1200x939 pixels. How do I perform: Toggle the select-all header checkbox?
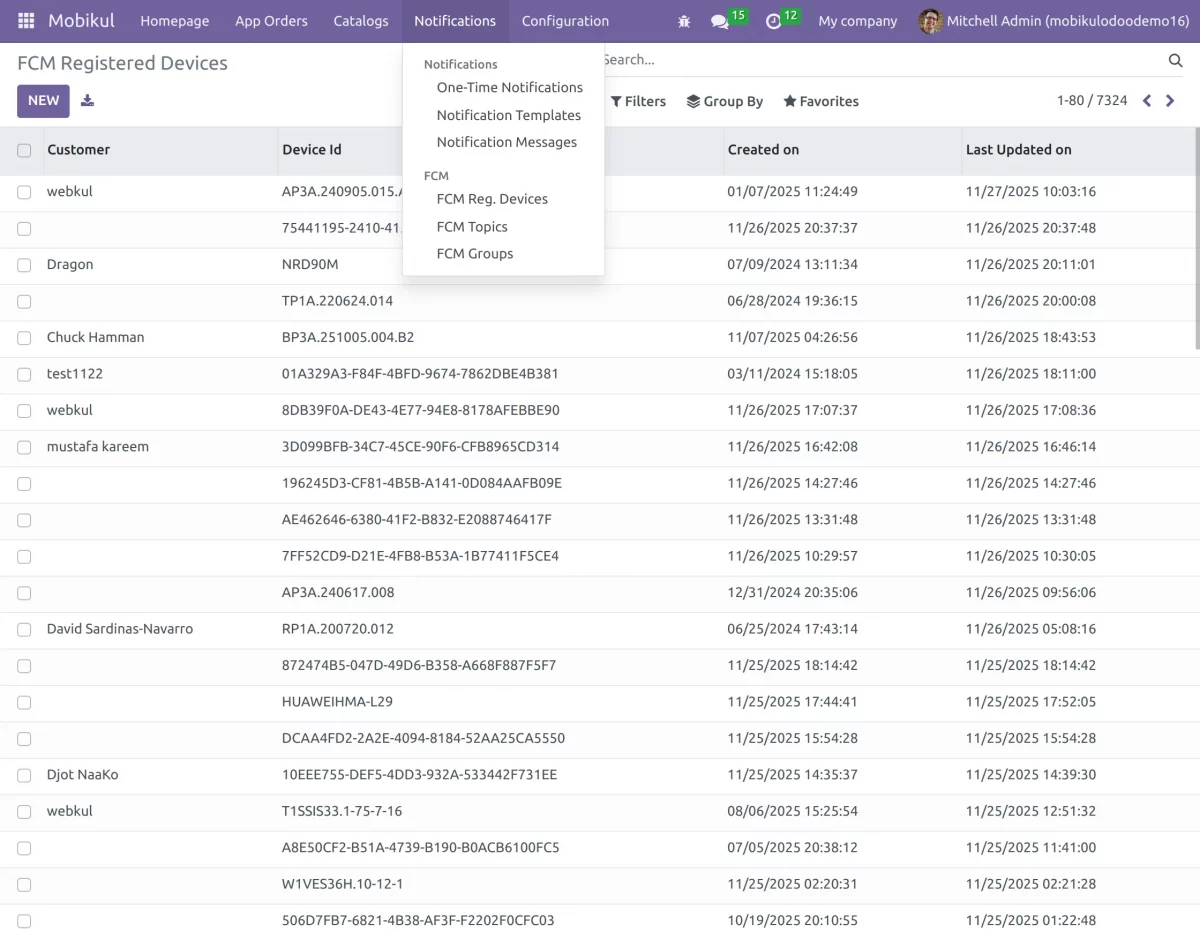click(x=24, y=150)
